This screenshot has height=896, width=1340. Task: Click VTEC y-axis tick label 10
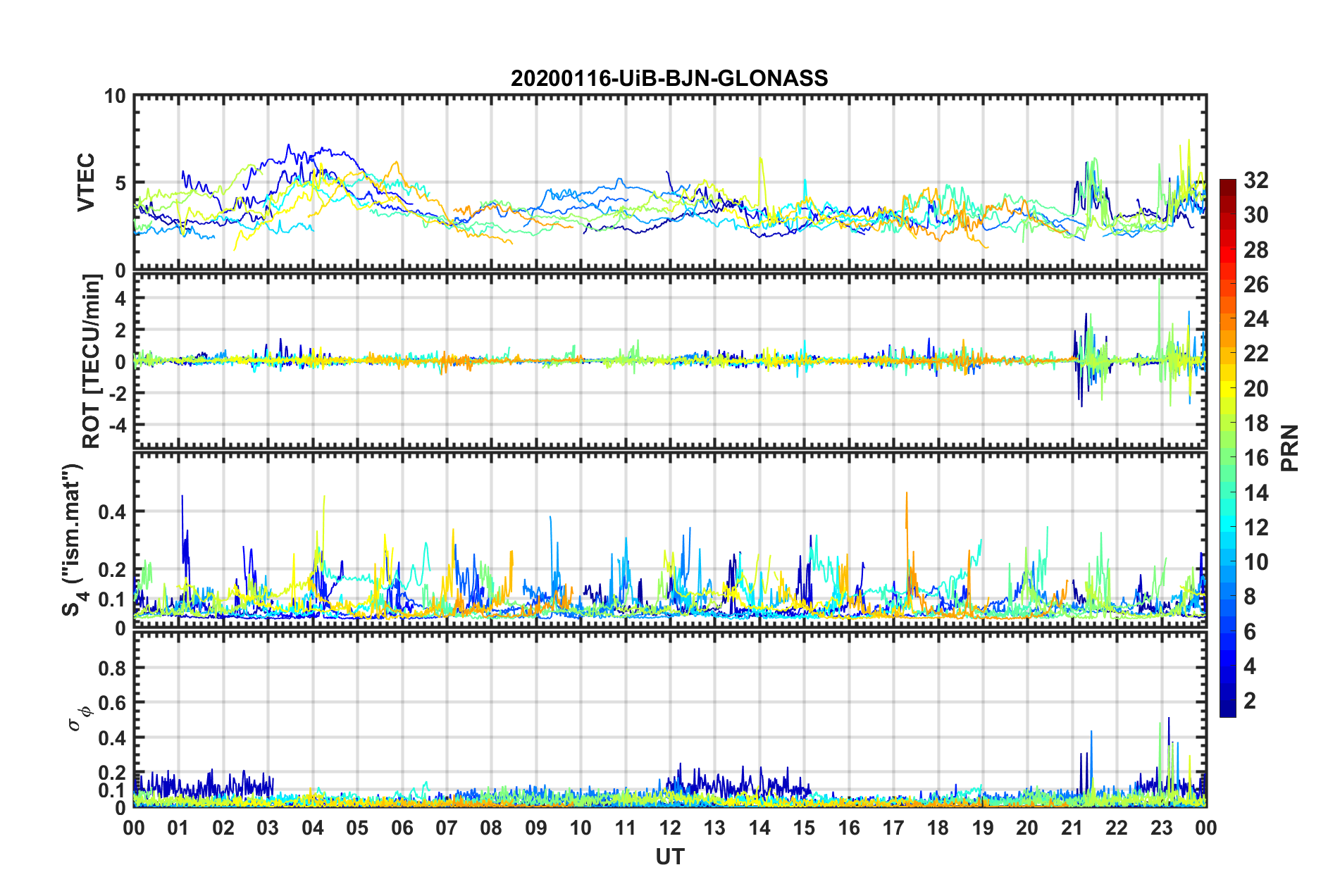115,96
